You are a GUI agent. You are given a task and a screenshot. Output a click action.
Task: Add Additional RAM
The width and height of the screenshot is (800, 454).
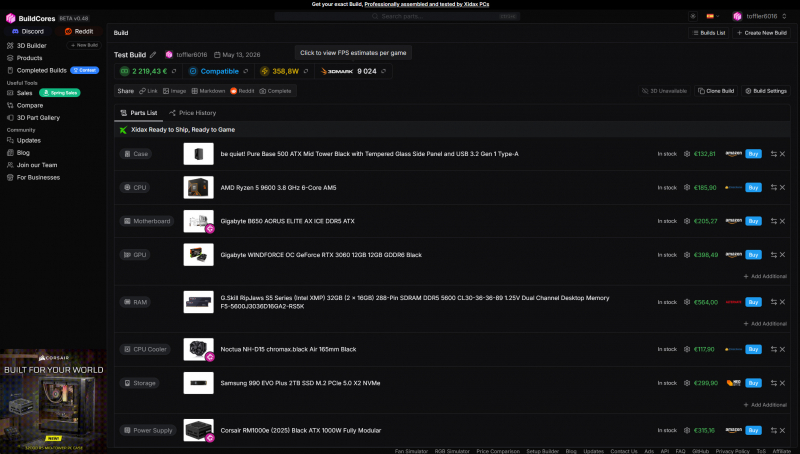coord(765,323)
